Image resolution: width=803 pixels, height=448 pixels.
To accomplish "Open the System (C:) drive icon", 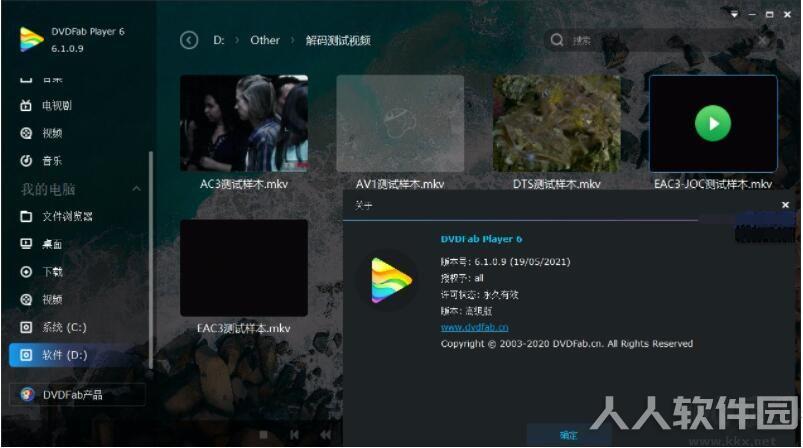I will (x=26, y=327).
